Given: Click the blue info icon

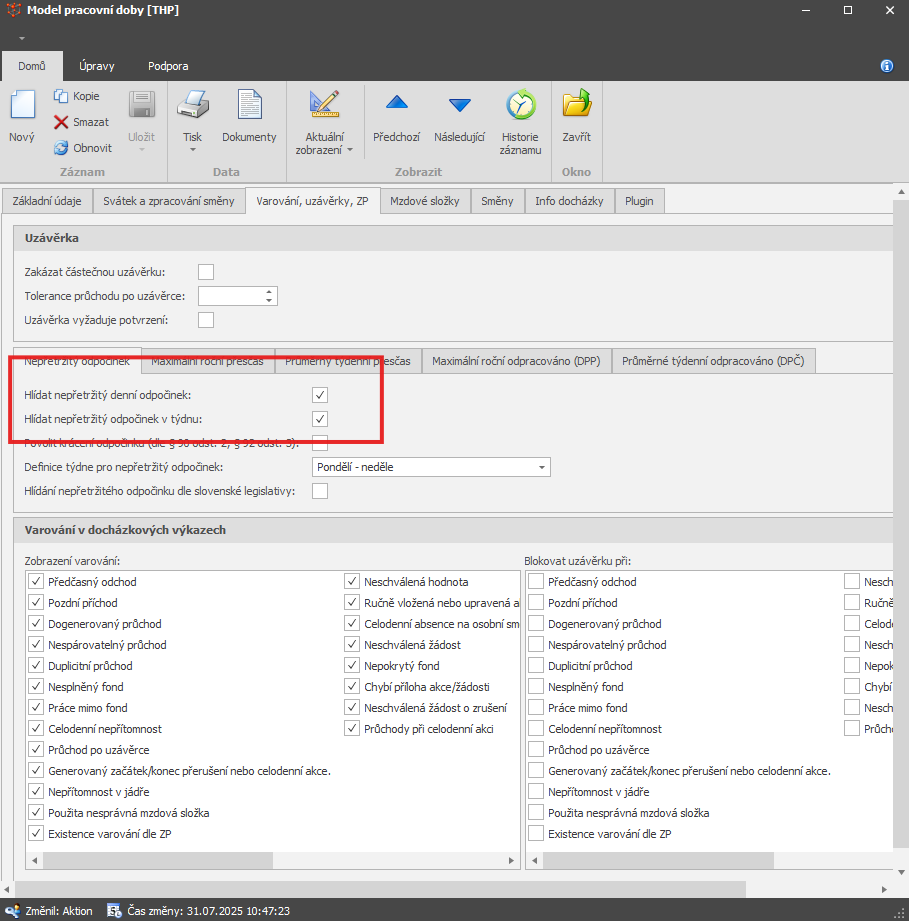Looking at the screenshot, I should 887,66.
